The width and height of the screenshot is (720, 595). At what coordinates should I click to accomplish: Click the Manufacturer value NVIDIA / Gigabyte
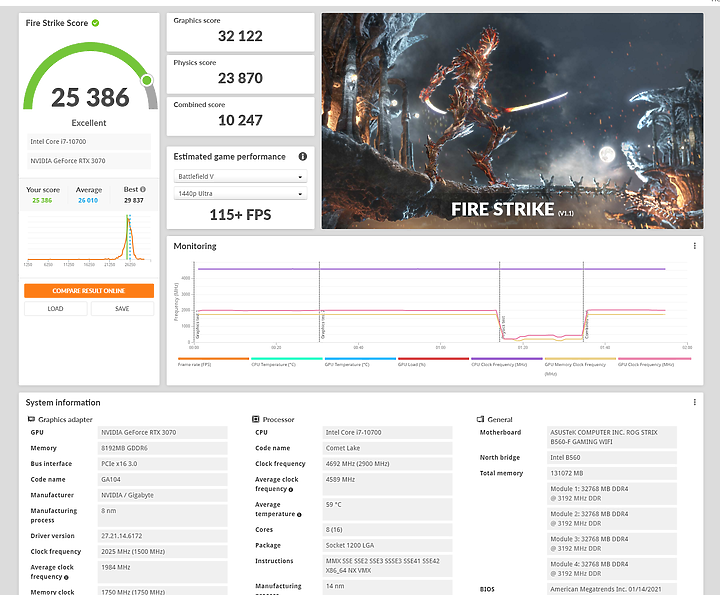[163, 495]
